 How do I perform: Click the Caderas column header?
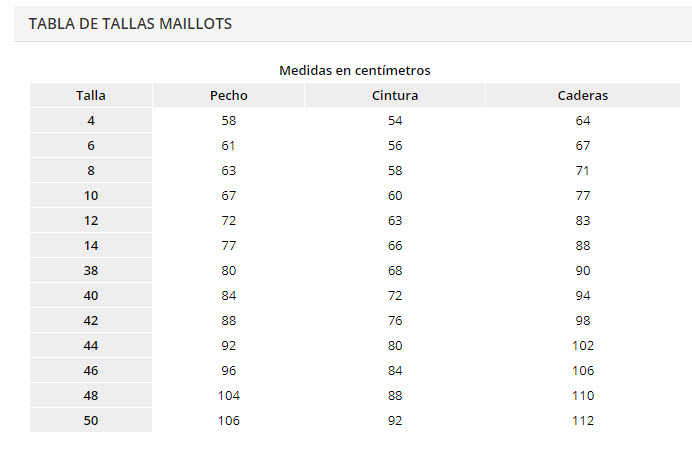(x=583, y=96)
